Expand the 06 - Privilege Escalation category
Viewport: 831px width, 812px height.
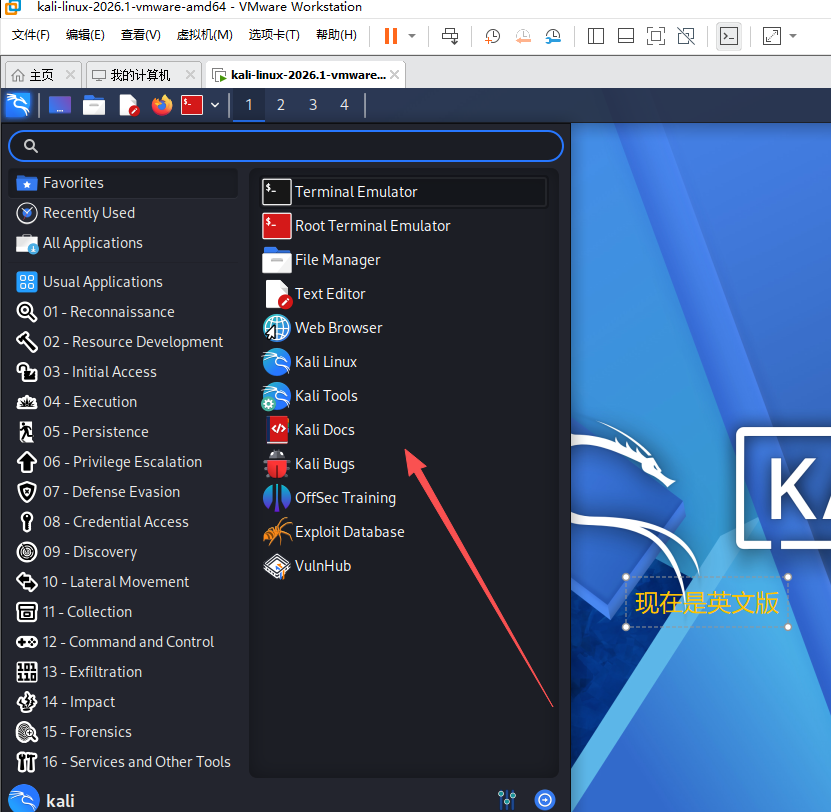pyautogui.click(x=122, y=462)
